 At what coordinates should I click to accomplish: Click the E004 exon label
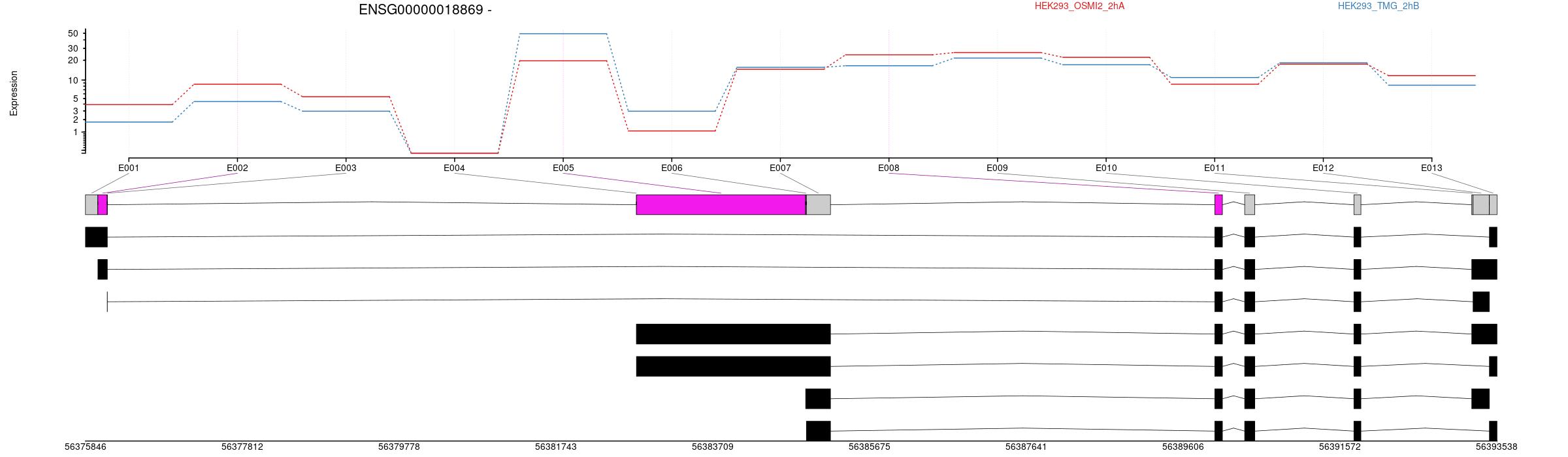coord(454,168)
